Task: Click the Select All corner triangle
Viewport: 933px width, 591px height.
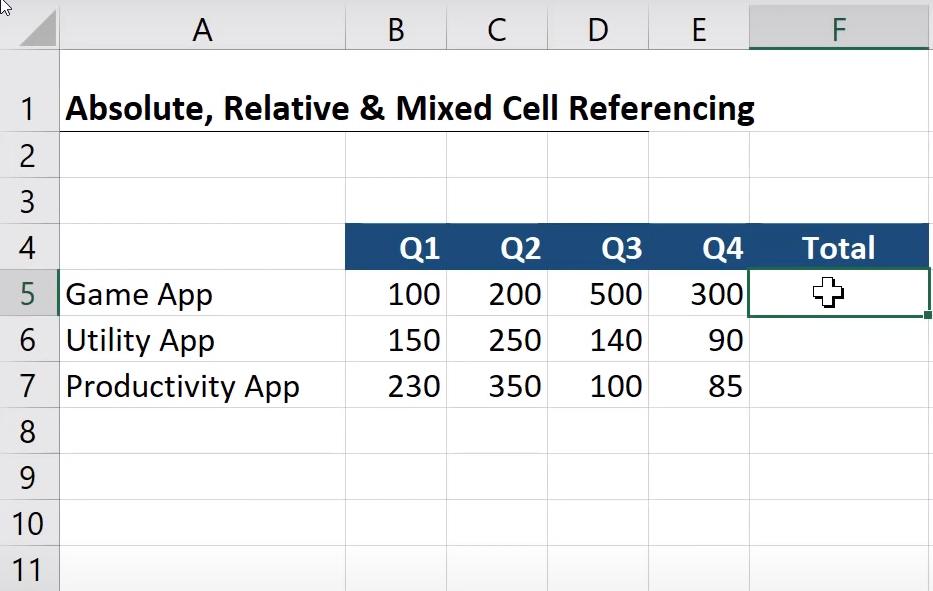Action: 38,29
